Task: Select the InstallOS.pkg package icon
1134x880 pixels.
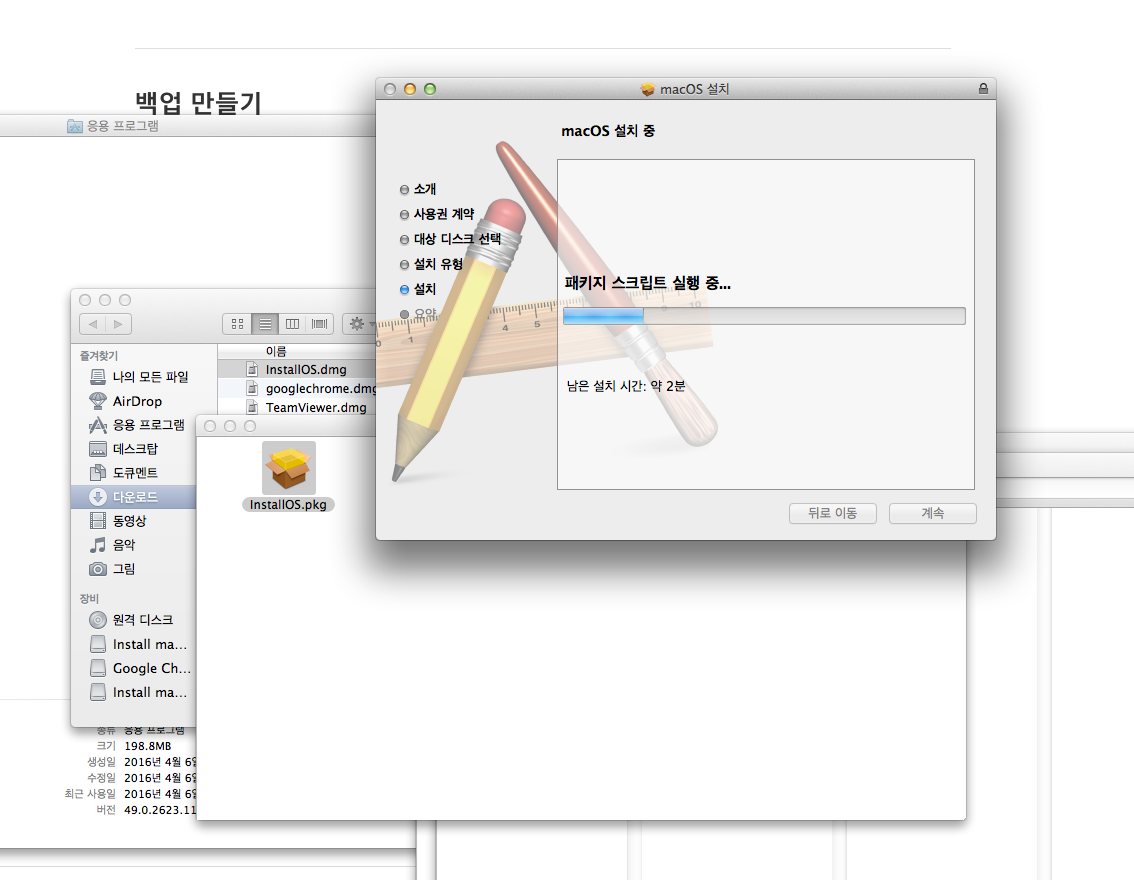Action: click(289, 468)
